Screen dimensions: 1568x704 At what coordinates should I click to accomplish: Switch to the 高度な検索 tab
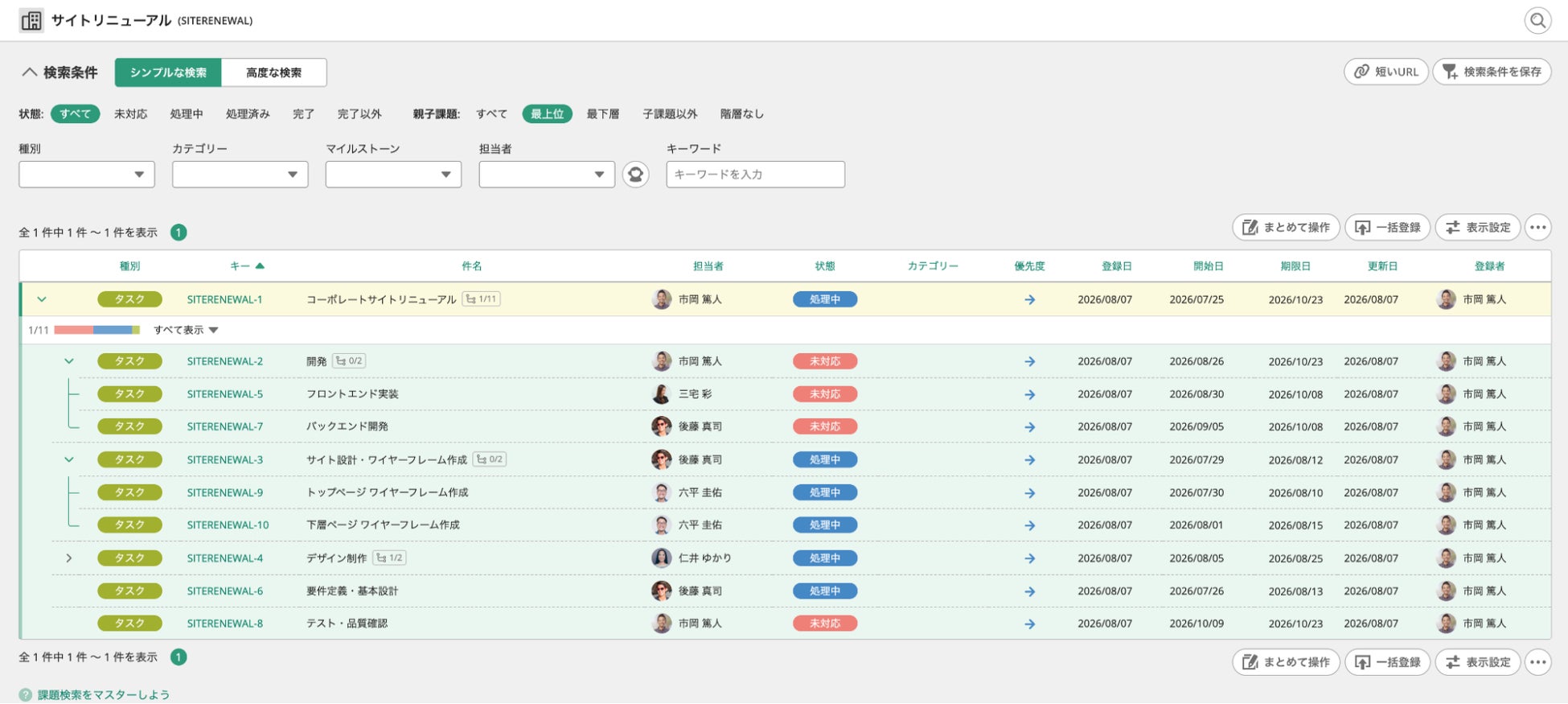[273, 72]
